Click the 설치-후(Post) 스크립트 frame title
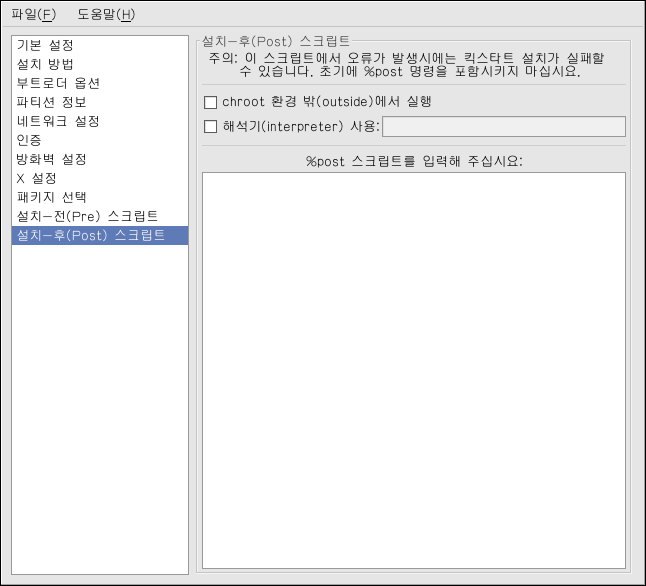Viewport: 646px width, 586px height. tap(276, 41)
